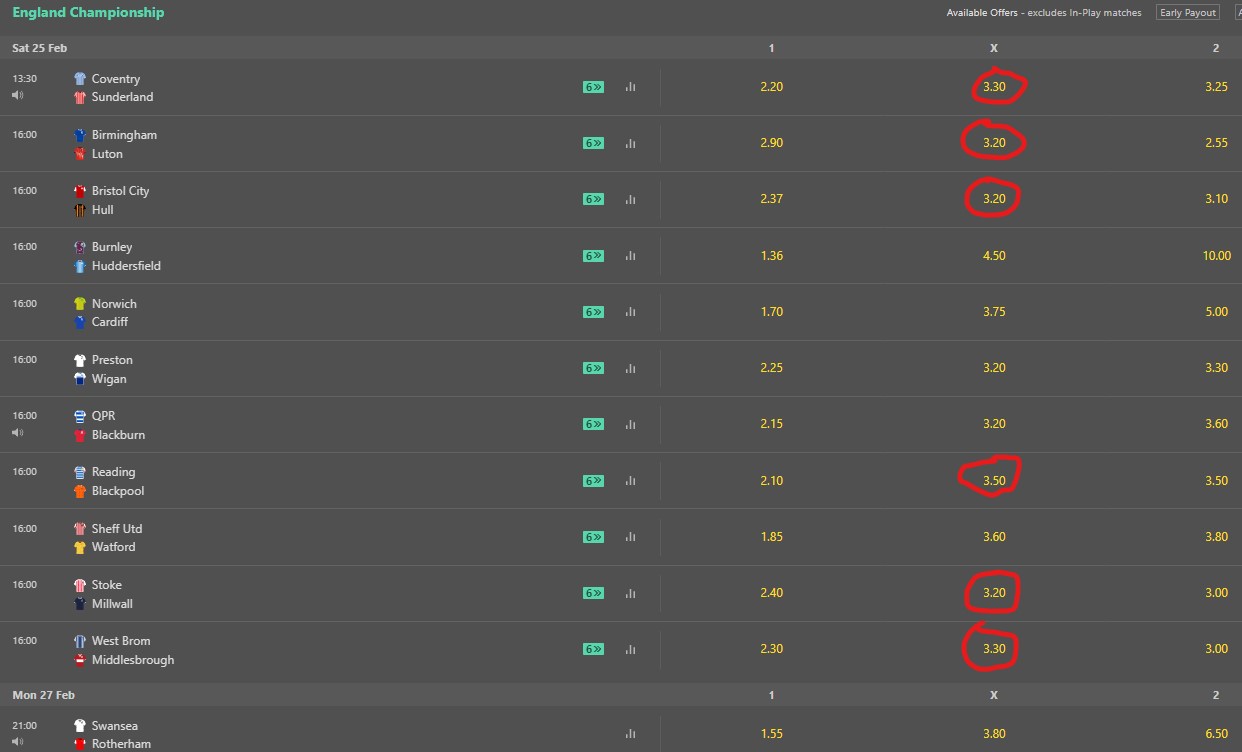Screen dimensions: 1242x752
Task: Open stats chart icon for Coventry v Sunderland
Action: (630, 87)
